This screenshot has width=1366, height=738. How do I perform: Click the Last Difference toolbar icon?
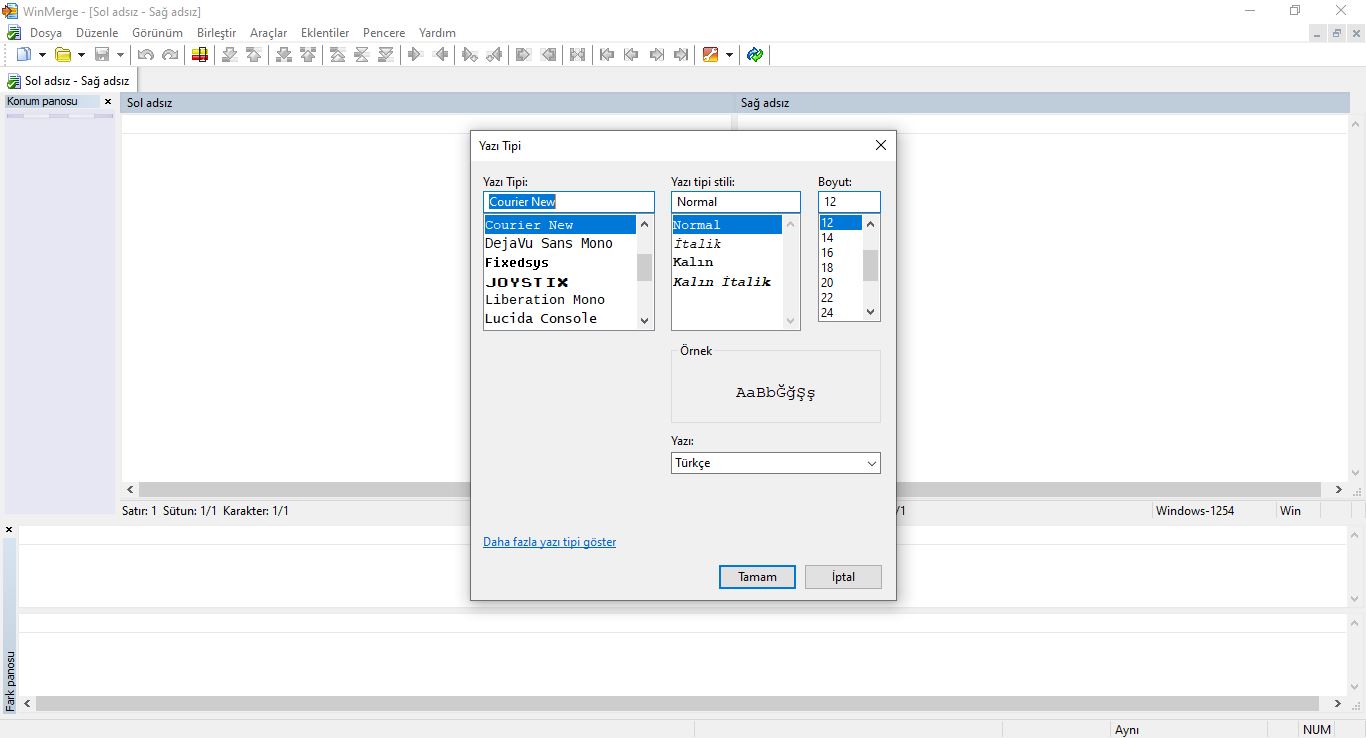coord(386,55)
